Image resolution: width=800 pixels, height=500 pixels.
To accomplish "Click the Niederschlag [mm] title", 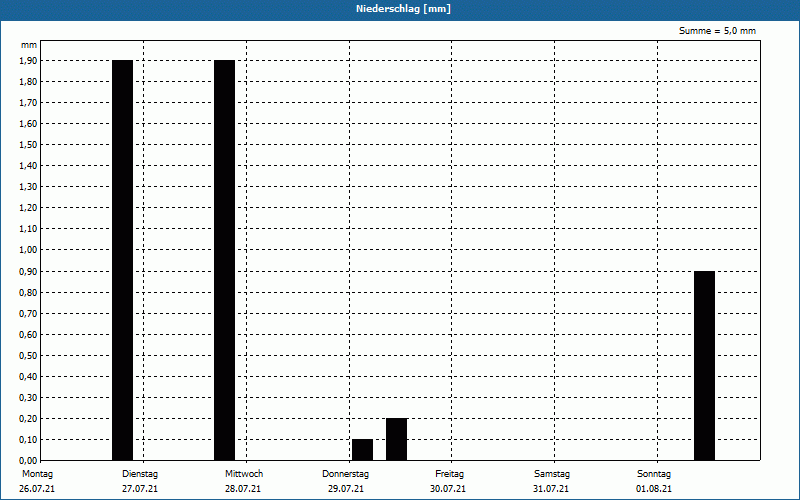I will [403, 9].
